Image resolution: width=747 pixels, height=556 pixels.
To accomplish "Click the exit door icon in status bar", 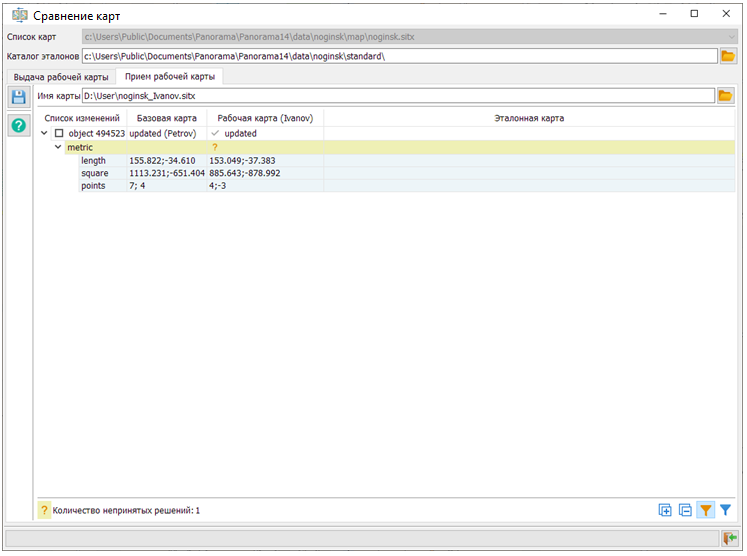I will (x=729, y=538).
